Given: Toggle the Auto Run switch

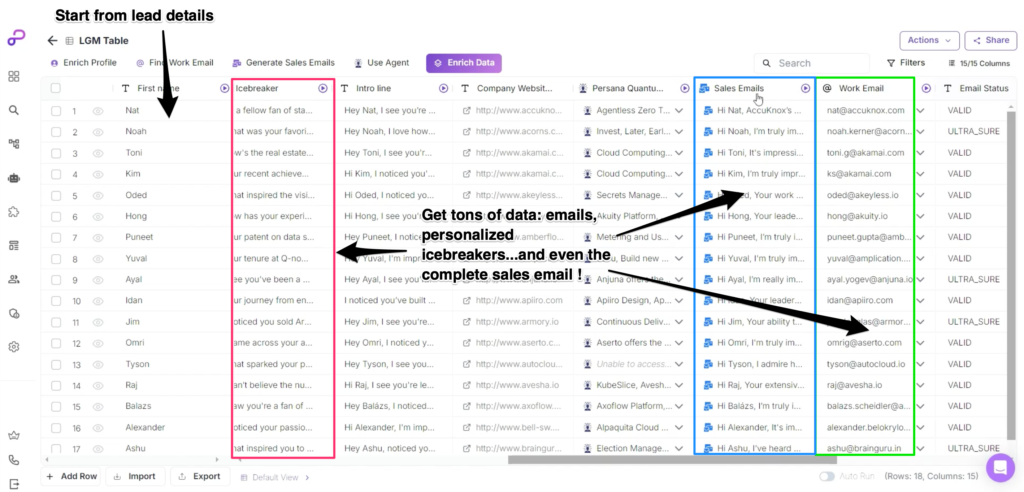Looking at the screenshot, I should point(827,477).
